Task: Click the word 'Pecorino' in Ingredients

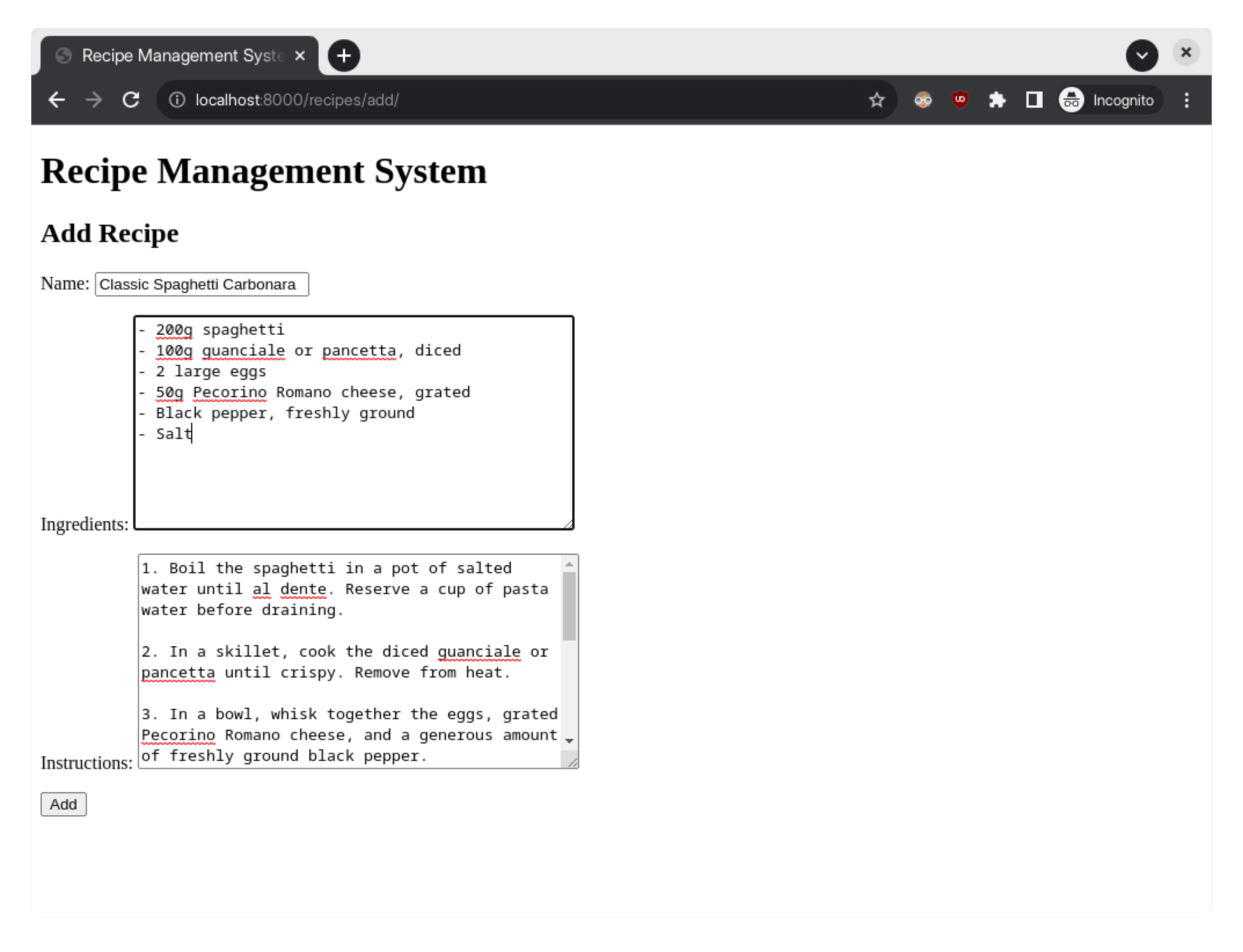Action: (x=230, y=393)
